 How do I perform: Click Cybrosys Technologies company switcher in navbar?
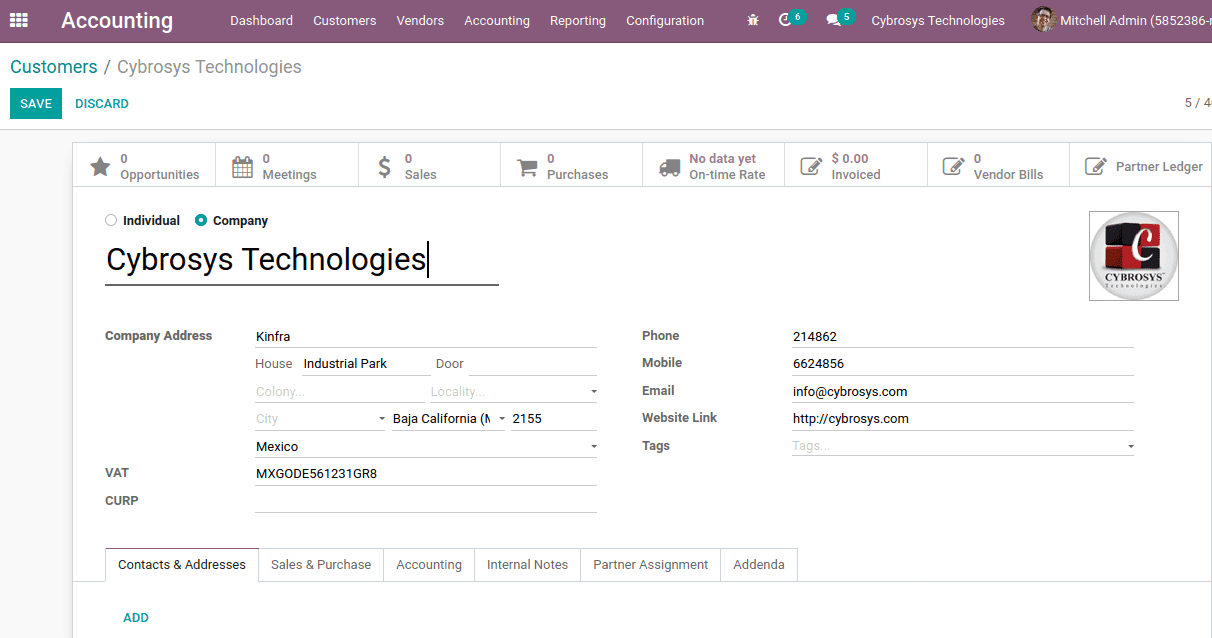(x=938, y=20)
